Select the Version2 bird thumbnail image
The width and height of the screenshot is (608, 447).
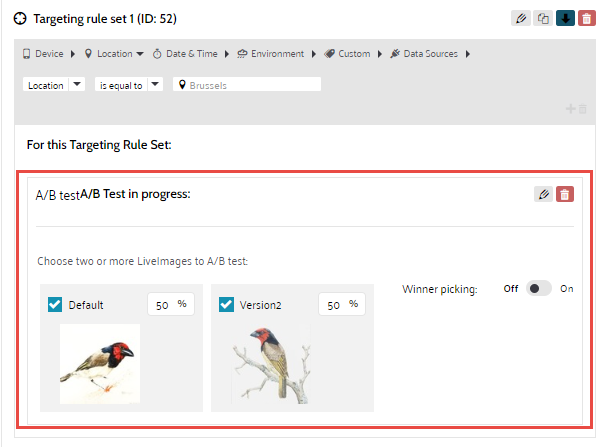tap(266, 367)
